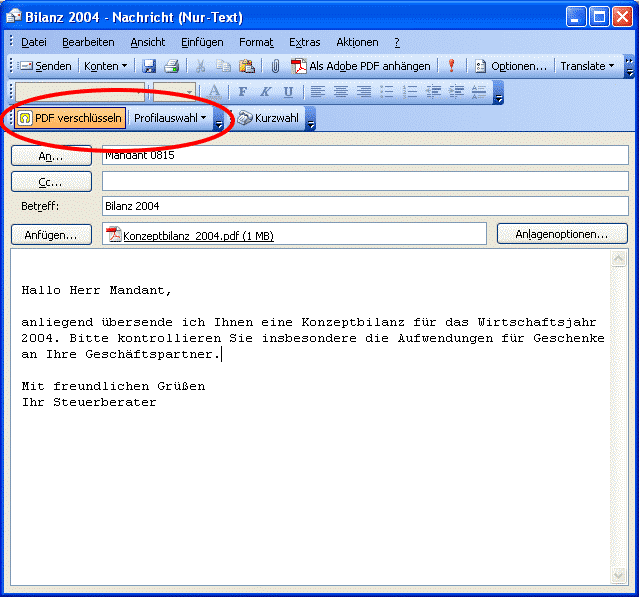Align text right
This screenshot has width=639, height=597.
pyautogui.click(x=364, y=92)
